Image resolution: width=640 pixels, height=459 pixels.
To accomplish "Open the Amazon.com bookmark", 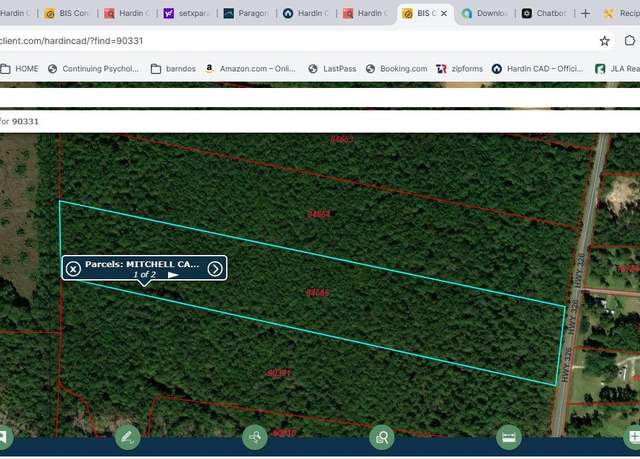I will pyautogui.click(x=250, y=69).
